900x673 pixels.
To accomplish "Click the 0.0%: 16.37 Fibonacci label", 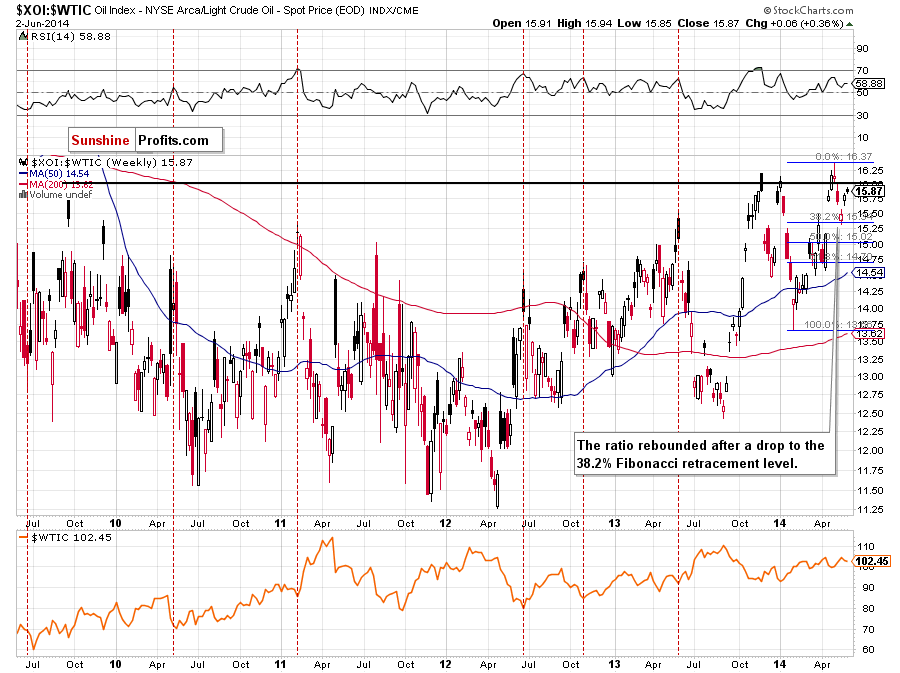I will click(843, 156).
